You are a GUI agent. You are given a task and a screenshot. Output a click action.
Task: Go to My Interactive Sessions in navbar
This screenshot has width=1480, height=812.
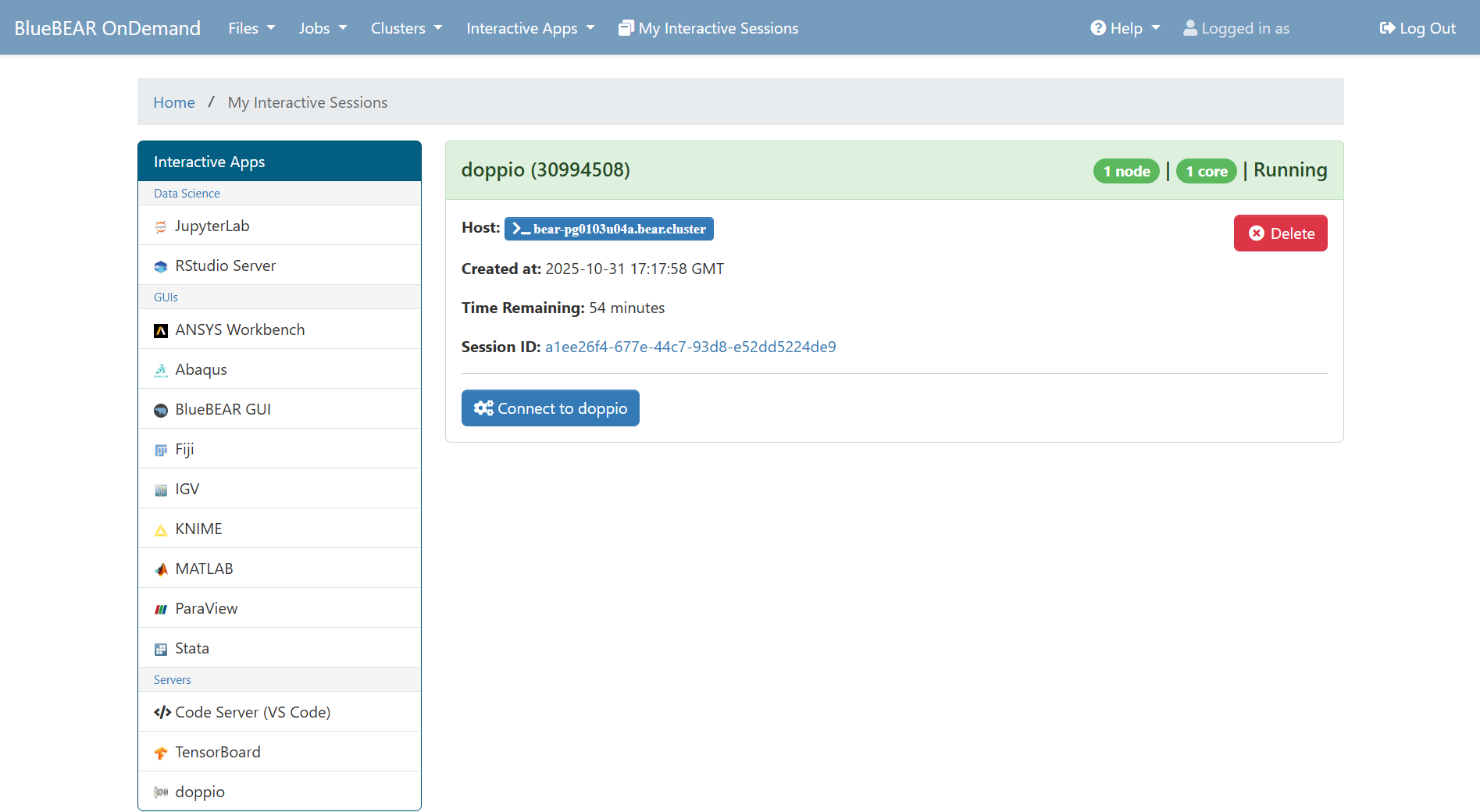[708, 28]
